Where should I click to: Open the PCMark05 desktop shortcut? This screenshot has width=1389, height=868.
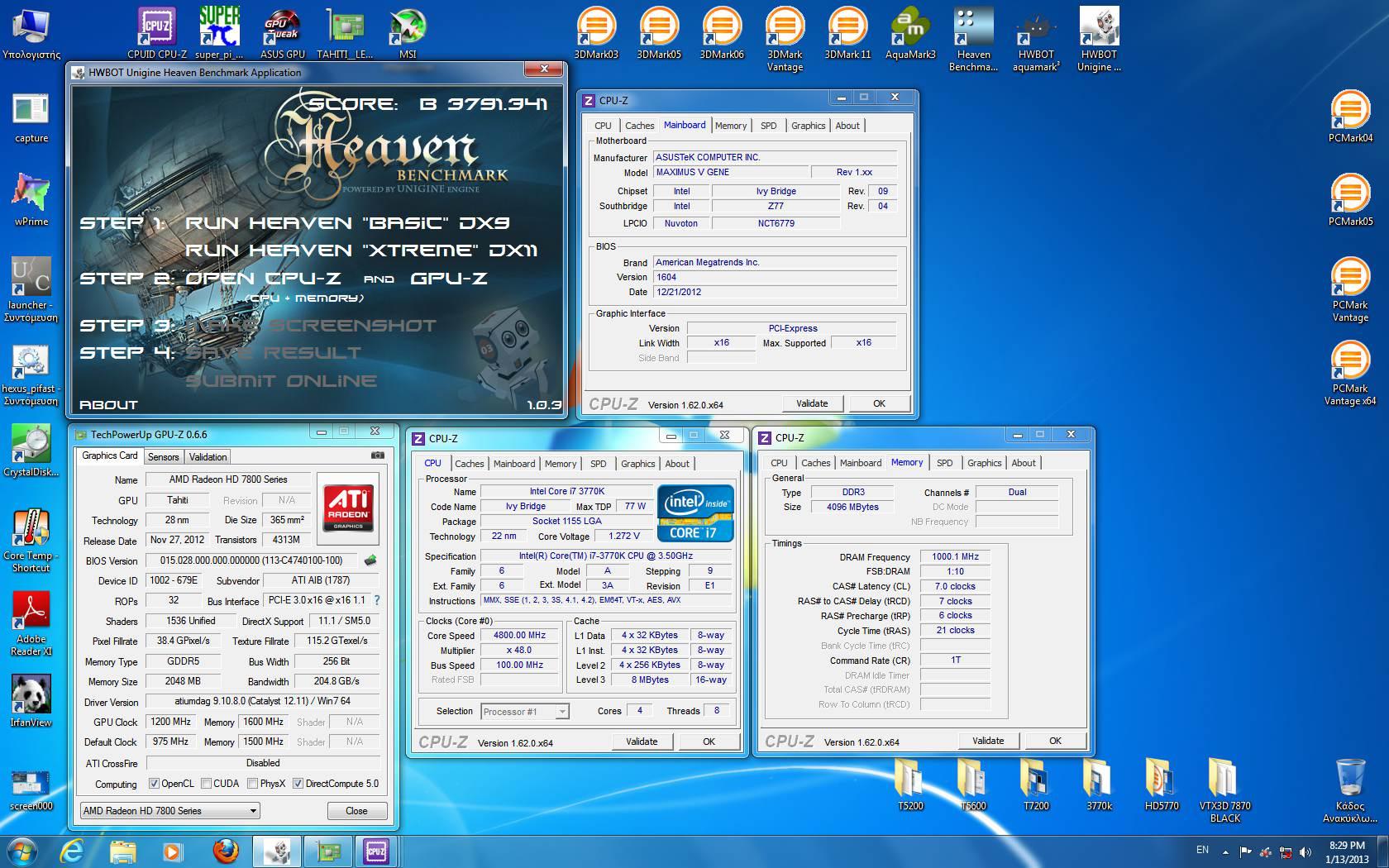point(1350,199)
